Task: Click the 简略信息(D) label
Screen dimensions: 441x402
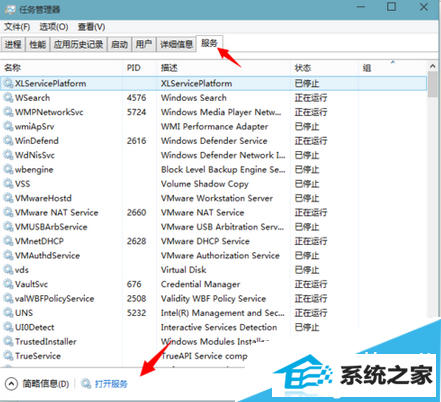Action: click(x=46, y=384)
